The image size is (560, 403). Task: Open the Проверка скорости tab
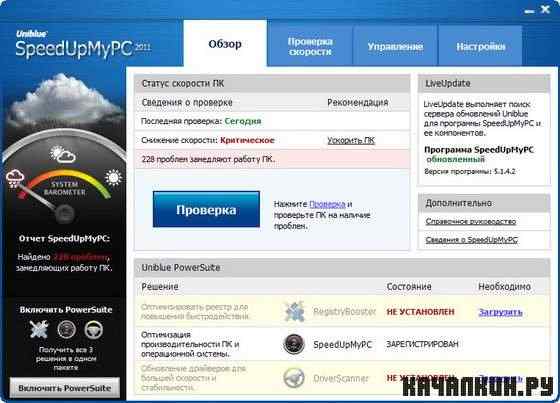310,46
